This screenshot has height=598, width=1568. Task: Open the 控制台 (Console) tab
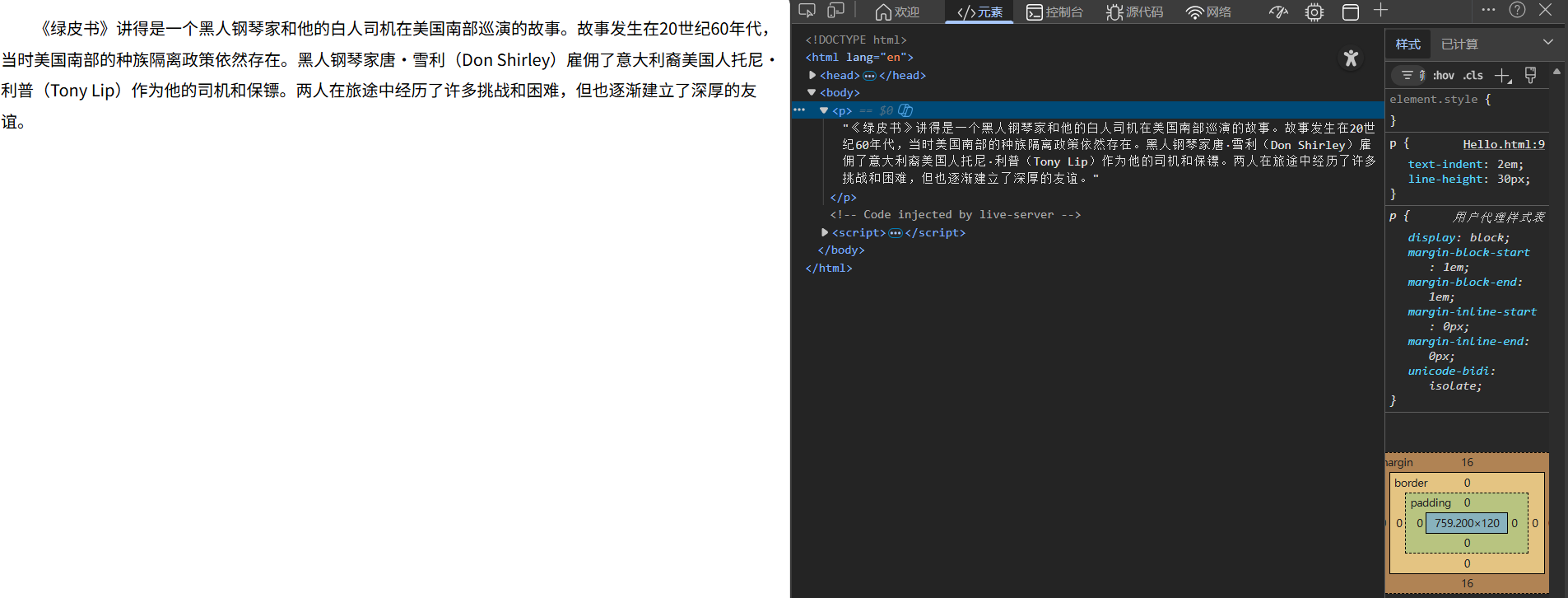click(x=1054, y=12)
